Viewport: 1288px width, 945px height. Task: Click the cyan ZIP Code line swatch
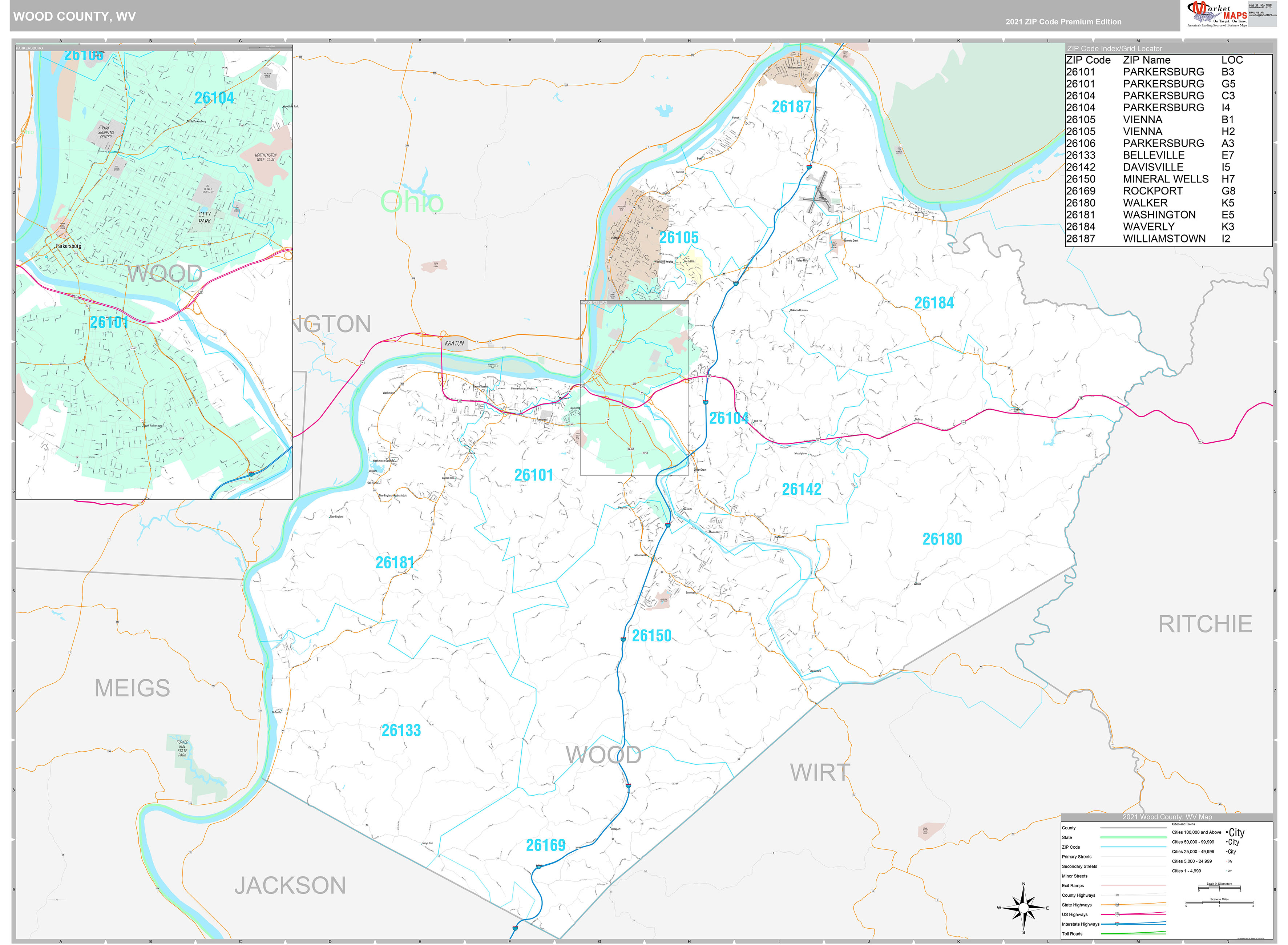tap(1133, 847)
